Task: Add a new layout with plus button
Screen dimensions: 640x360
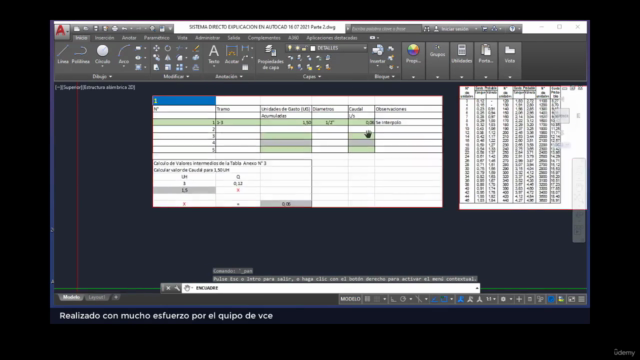Action: pos(116,297)
